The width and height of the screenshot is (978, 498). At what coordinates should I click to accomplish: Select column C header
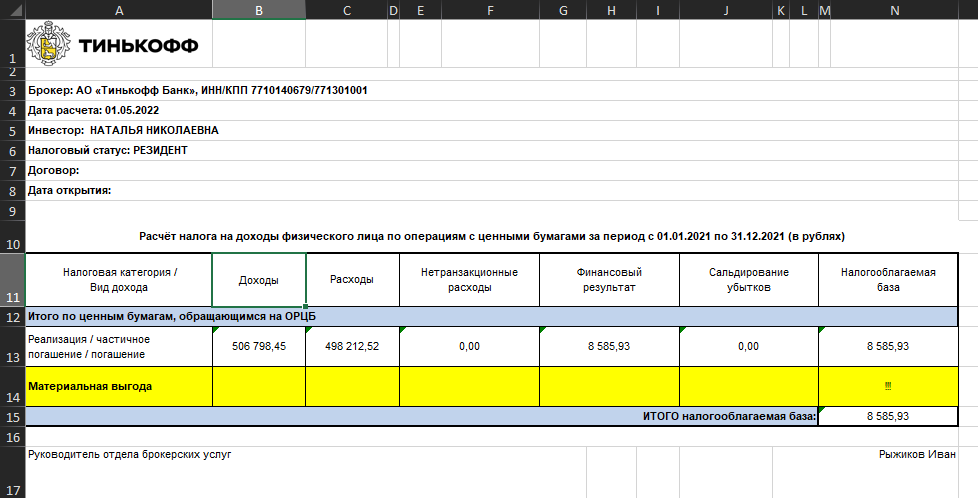346,9
